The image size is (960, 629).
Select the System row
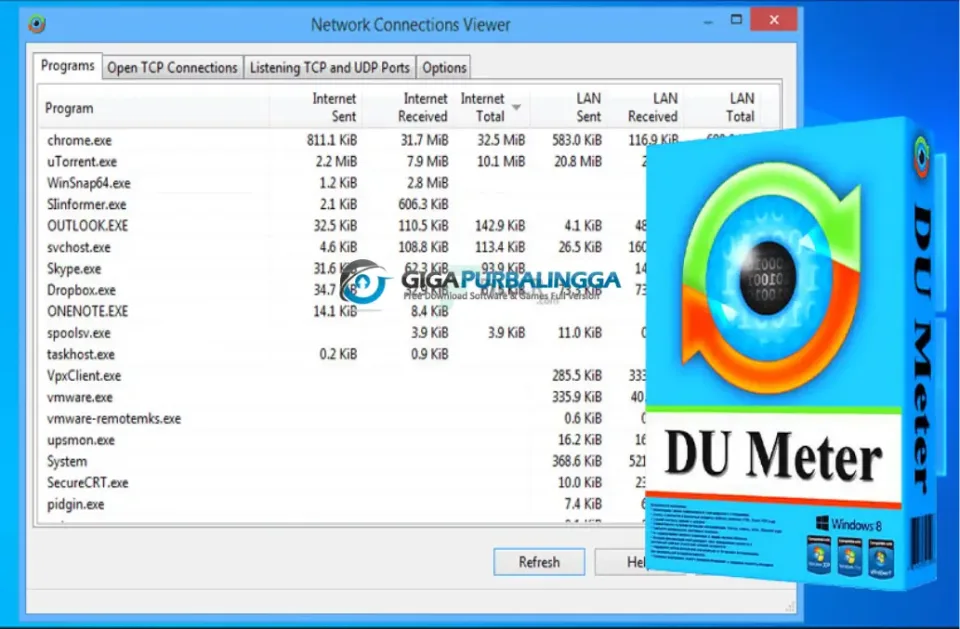click(343, 461)
